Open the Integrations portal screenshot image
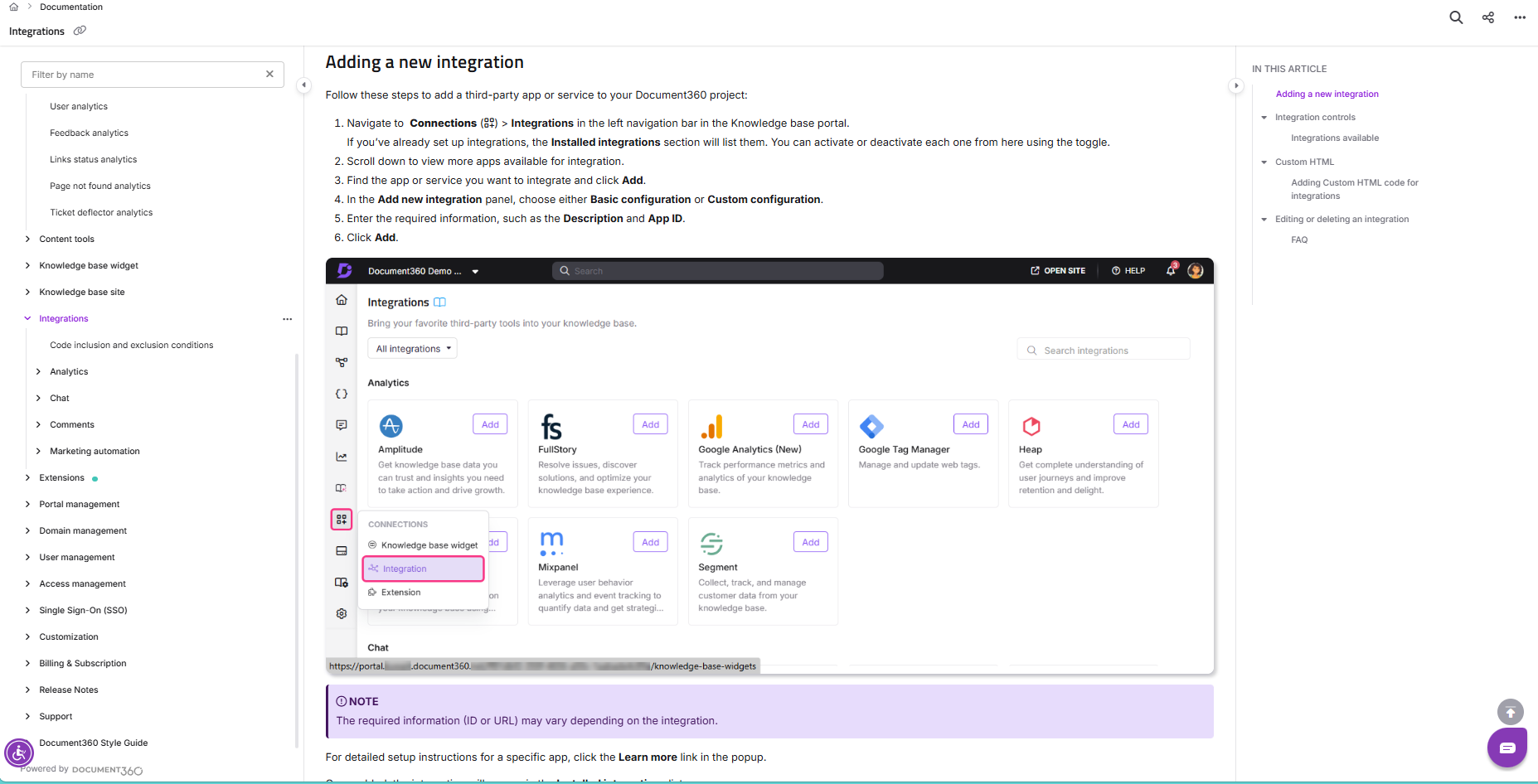The image size is (1538, 784). (769, 466)
